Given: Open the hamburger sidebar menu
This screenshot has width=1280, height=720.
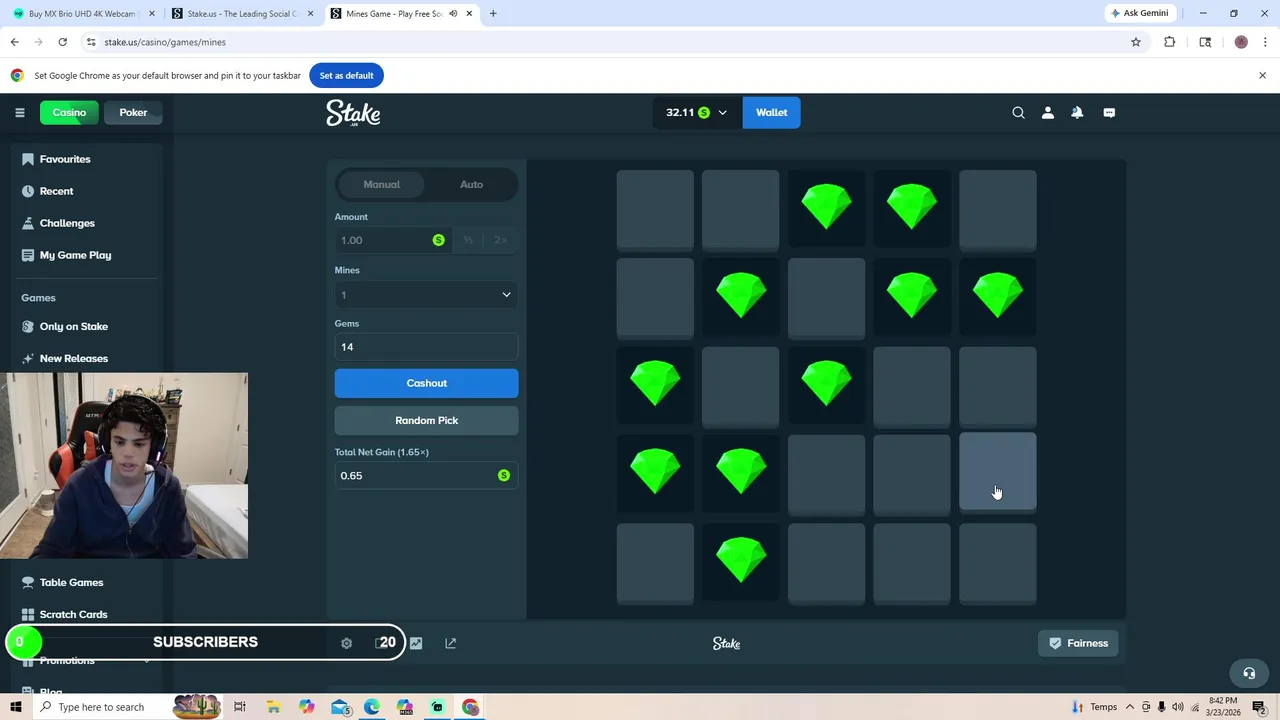Looking at the screenshot, I should pos(19,112).
